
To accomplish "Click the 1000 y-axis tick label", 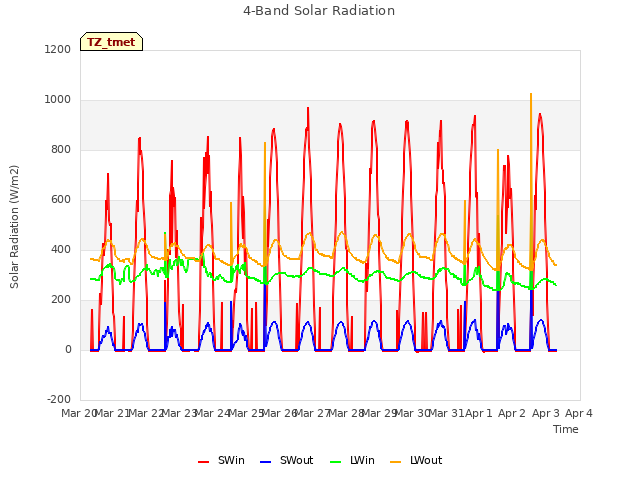I will (58, 100).
